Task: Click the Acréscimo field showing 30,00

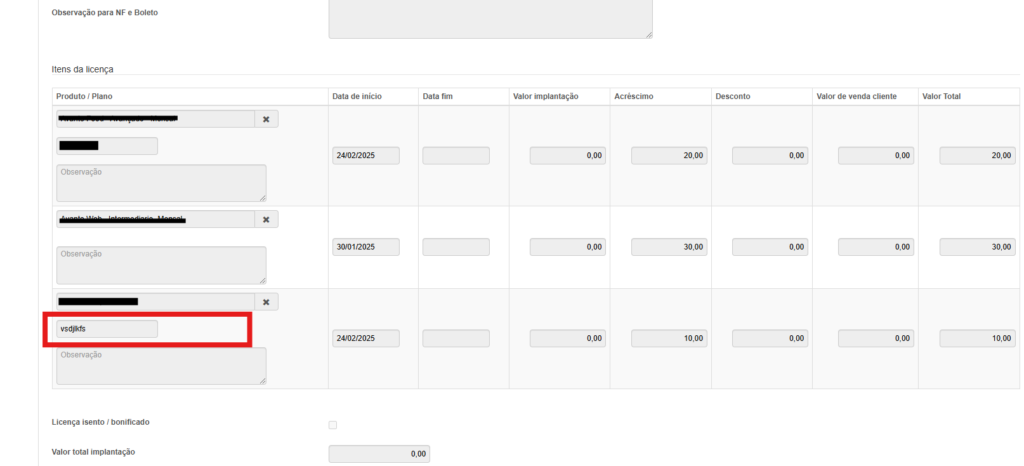Action: pos(669,247)
